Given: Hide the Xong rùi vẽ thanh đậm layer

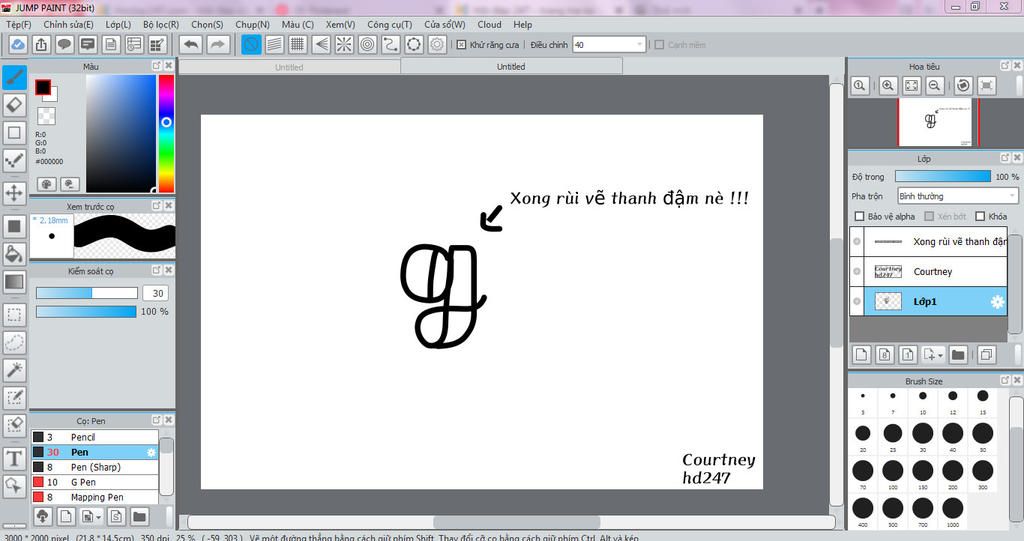Looking at the screenshot, I should 857,242.
